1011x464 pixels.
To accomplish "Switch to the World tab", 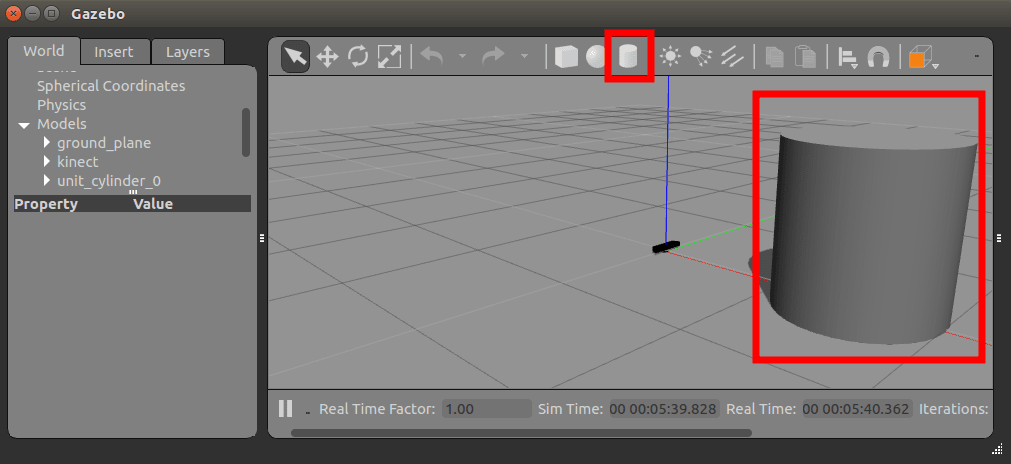I will [44, 51].
